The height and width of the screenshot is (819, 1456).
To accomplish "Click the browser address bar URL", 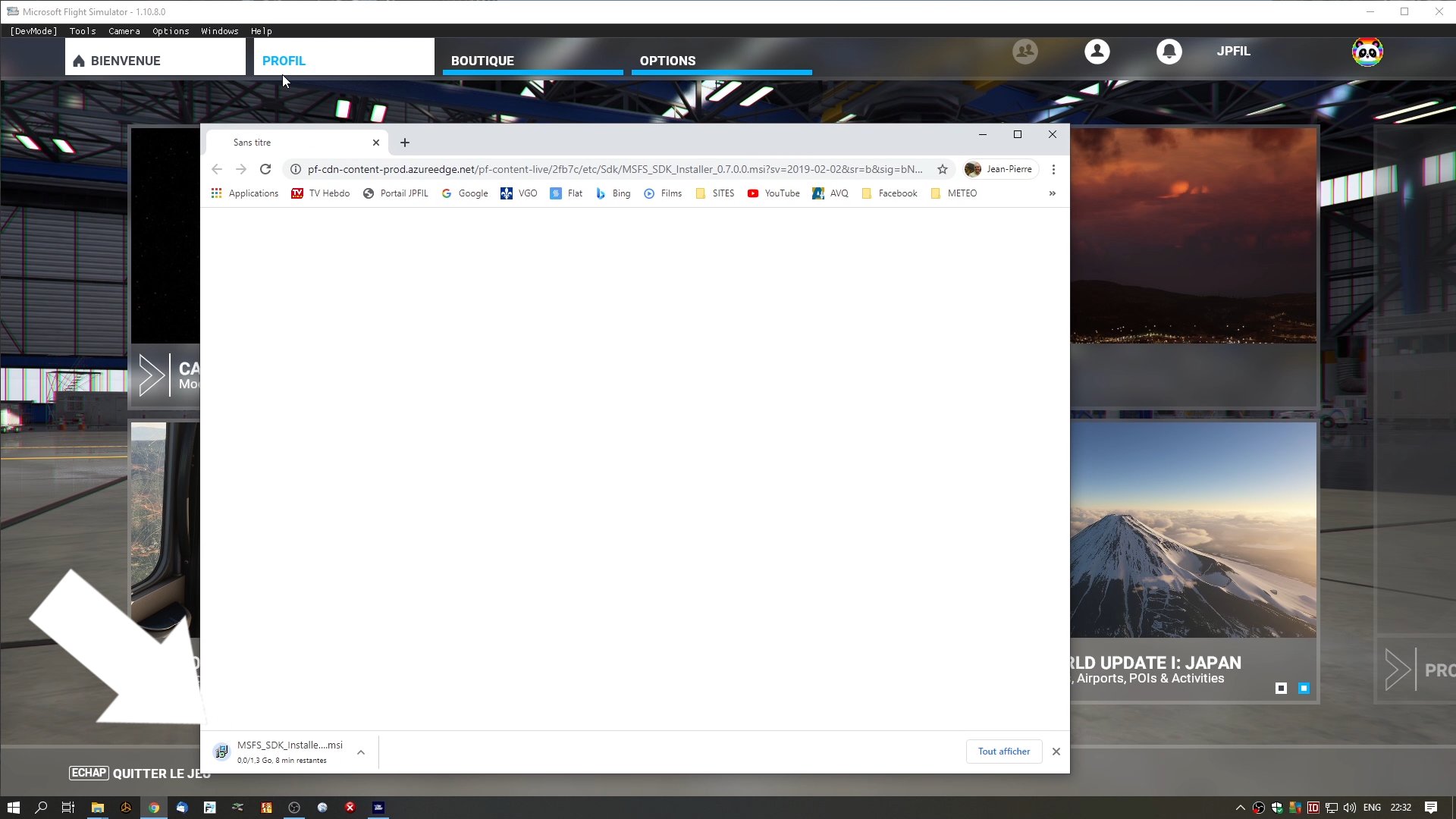I will click(614, 169).
